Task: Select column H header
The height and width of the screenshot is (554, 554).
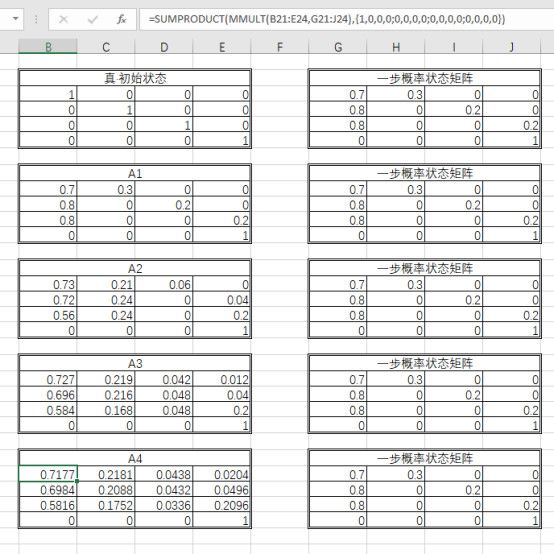Action: (396, 47)
